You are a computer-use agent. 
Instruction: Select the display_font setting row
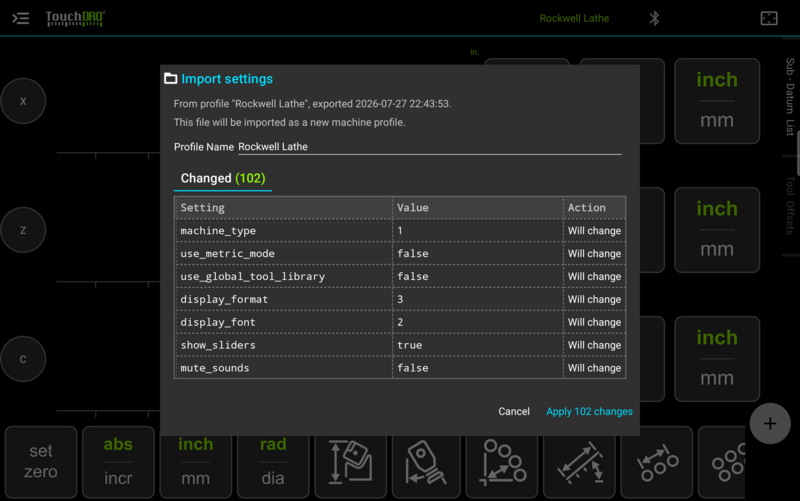coord(400,322)
